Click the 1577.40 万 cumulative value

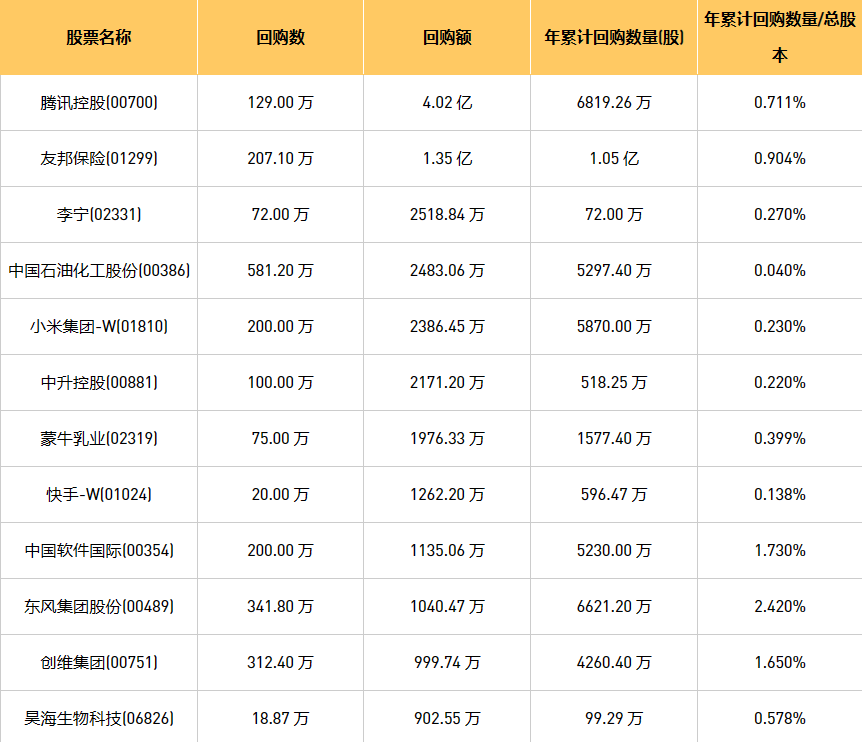(614, 439)
